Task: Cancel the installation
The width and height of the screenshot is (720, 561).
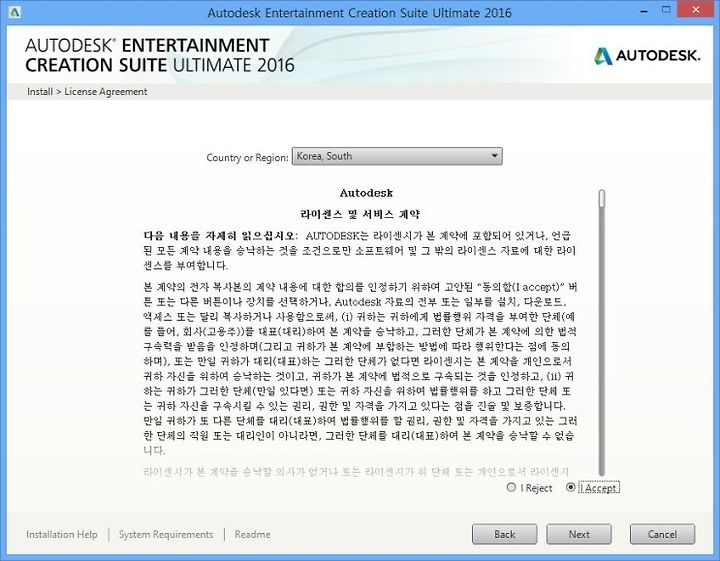Action: [662, 534]
